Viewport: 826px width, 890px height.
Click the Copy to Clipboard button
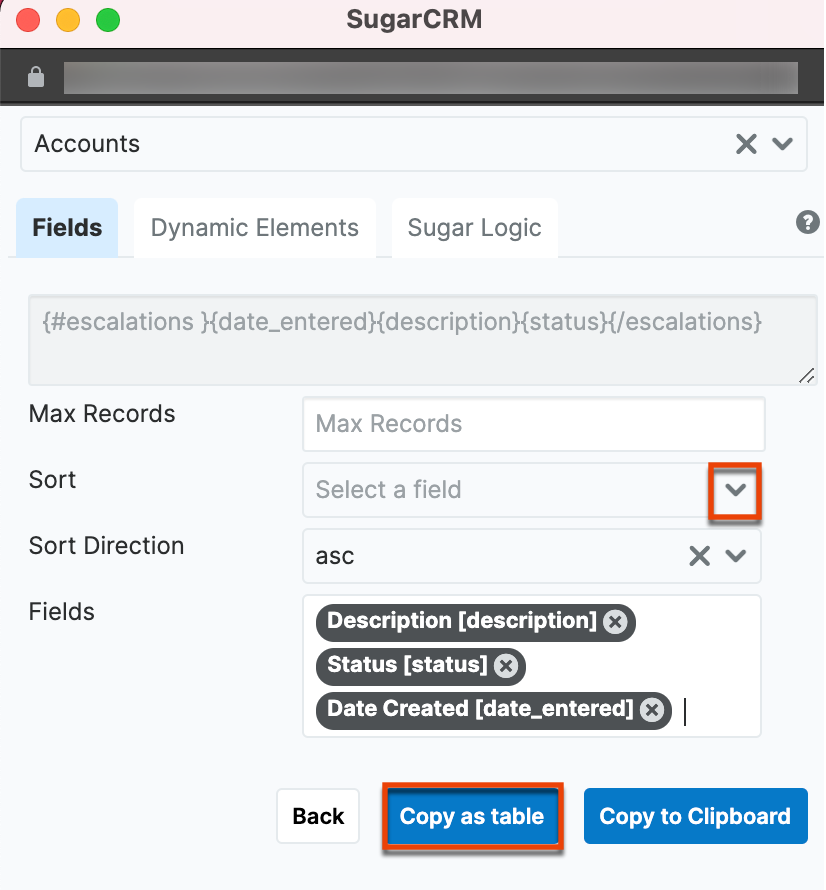[695, 816]
